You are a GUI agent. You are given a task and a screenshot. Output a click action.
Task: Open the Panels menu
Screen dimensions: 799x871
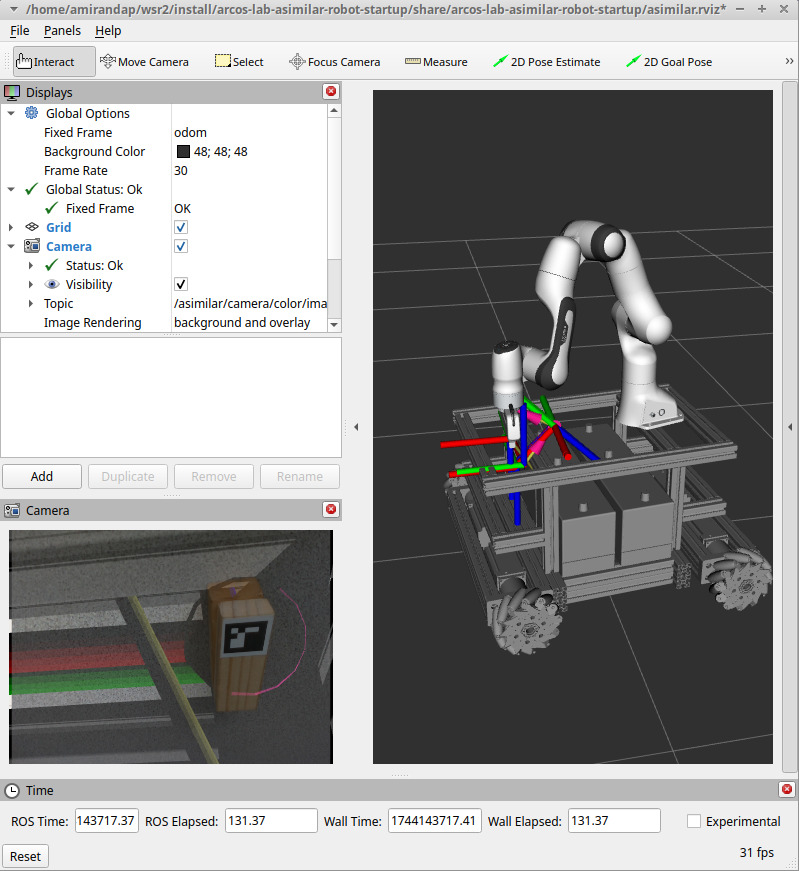pyautogui.click(x=62, y=31)
